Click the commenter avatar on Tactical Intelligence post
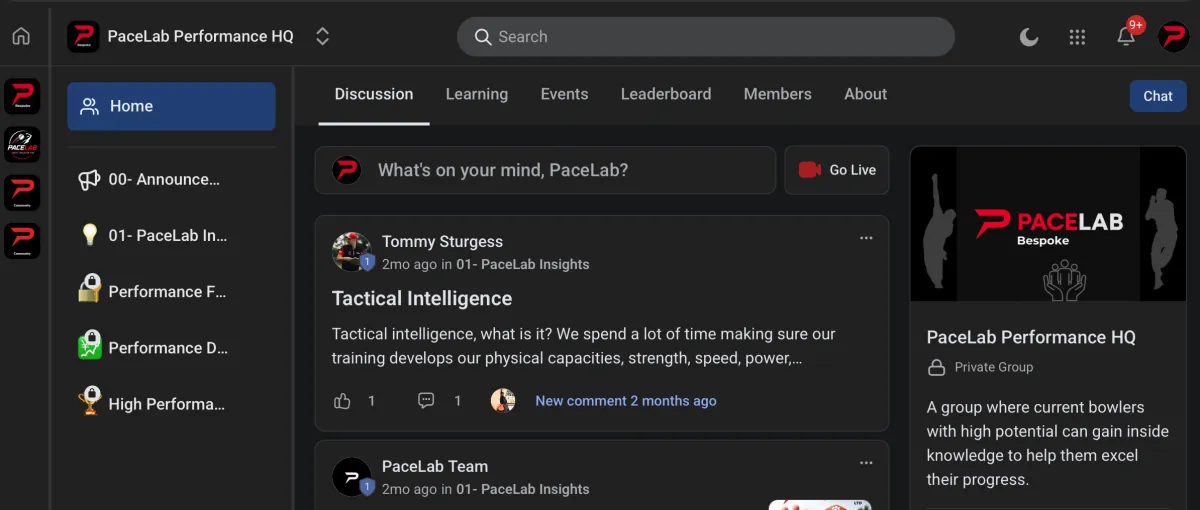This screenshot has height=510, width=1200. pos(503,400)
